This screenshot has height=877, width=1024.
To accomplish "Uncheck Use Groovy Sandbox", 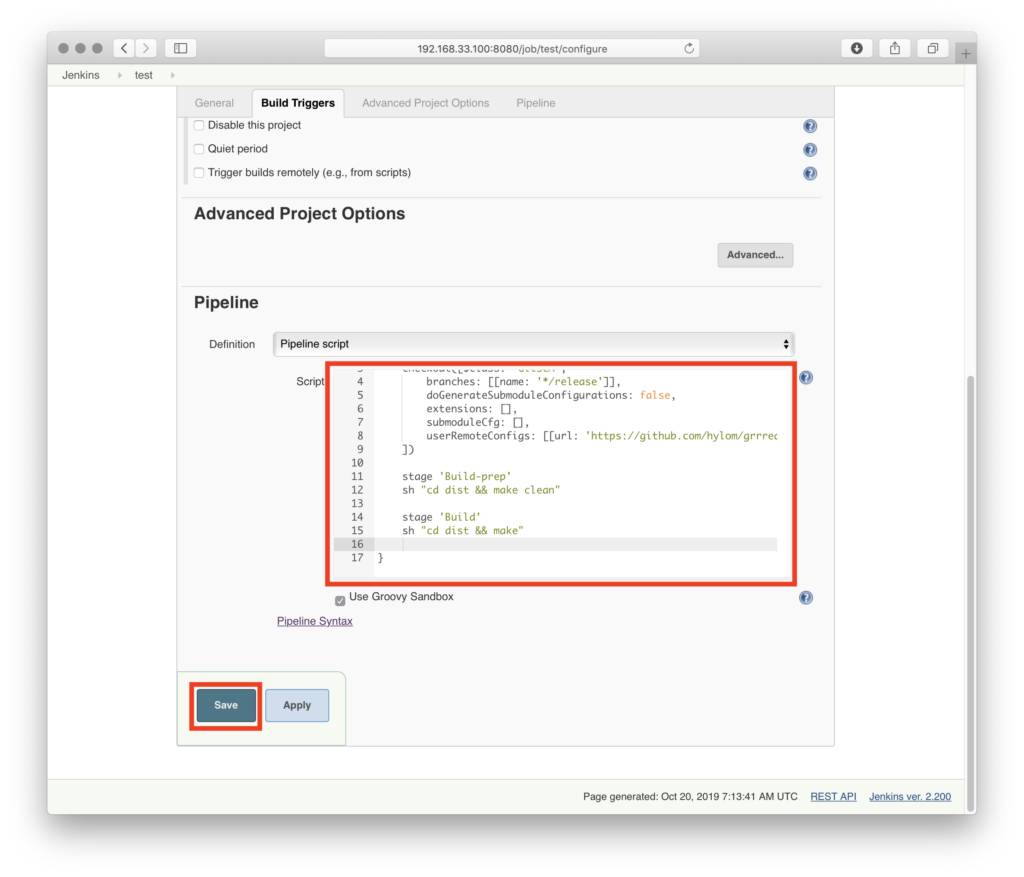I will (x=340, y=600).
